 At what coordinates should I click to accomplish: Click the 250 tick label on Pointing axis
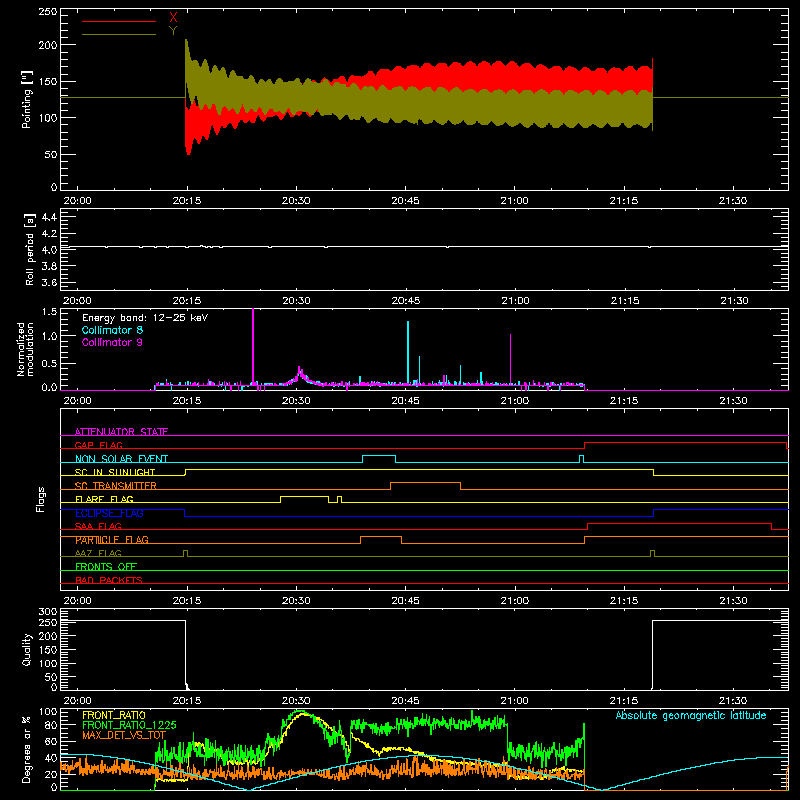point(47,12)
